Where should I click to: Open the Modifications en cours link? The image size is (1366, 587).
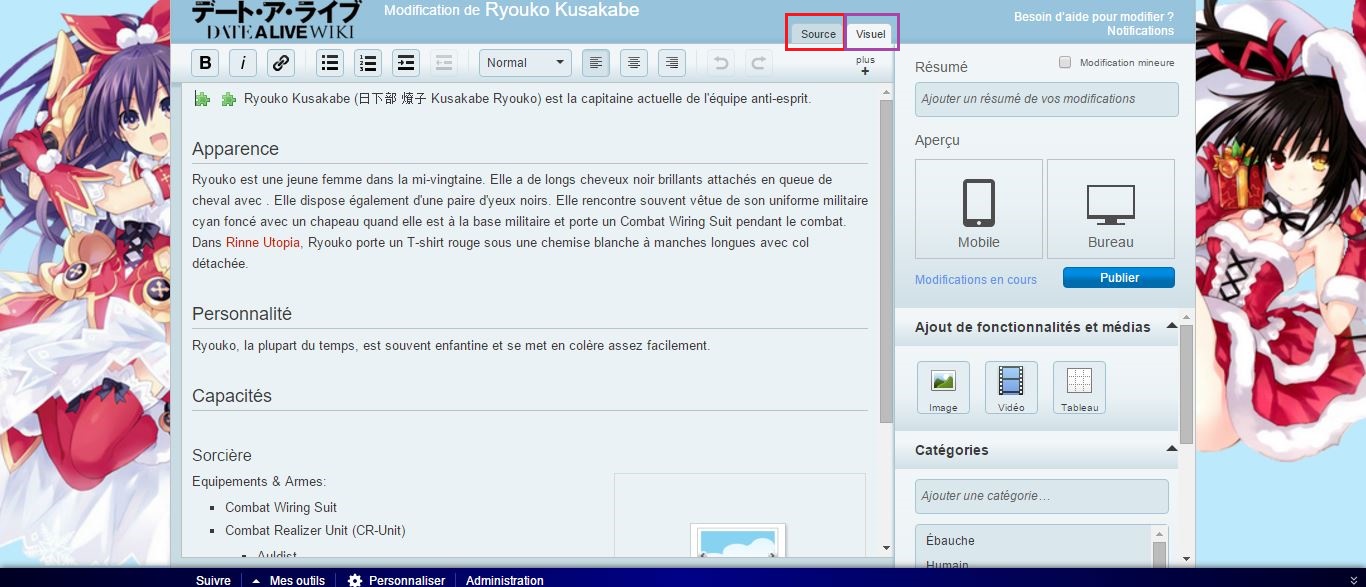click(x=976, y=280)
